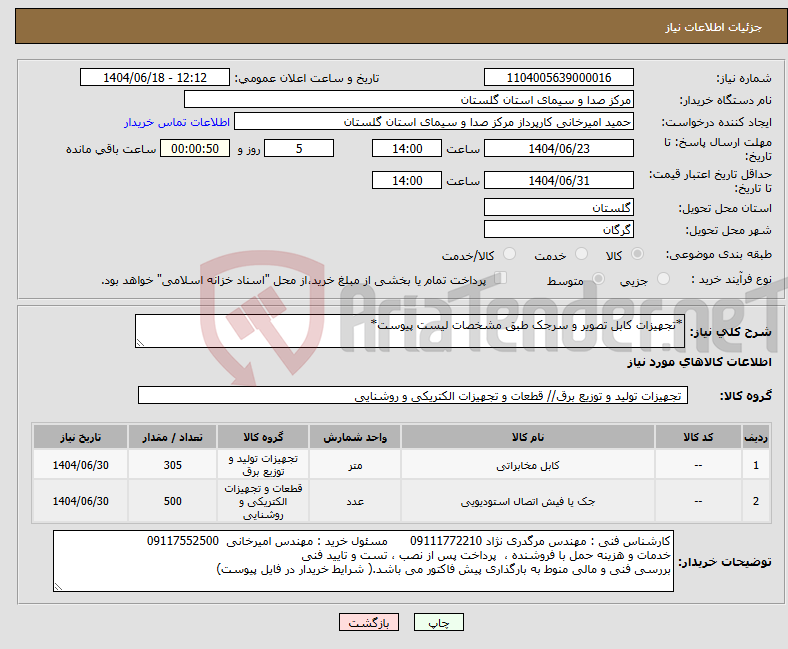Click the اطلاعات کالاهای مورد نیاز heading

tap(699, 362)
